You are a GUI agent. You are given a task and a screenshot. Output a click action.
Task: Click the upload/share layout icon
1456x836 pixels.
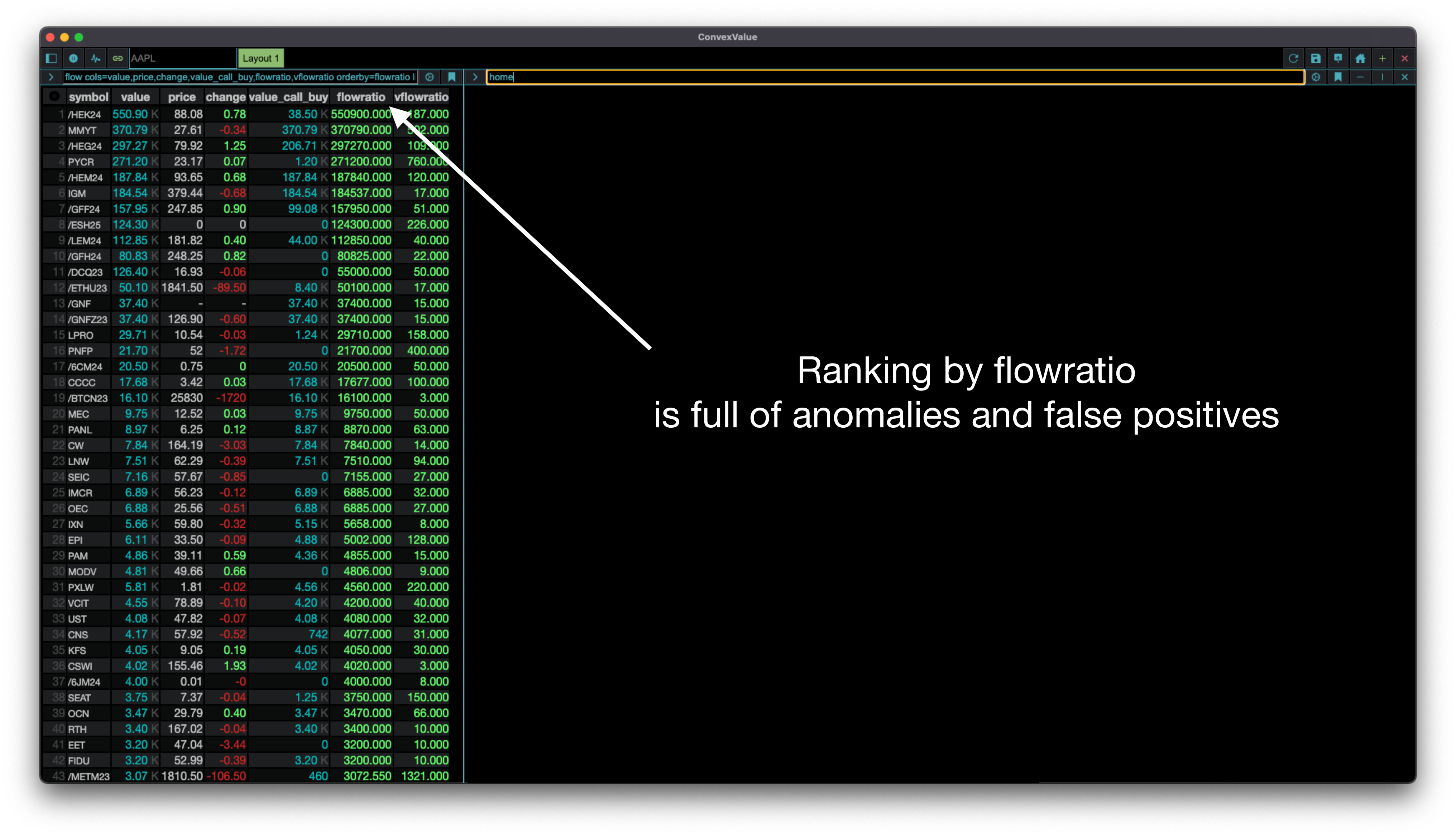(x=1338, y=58)
